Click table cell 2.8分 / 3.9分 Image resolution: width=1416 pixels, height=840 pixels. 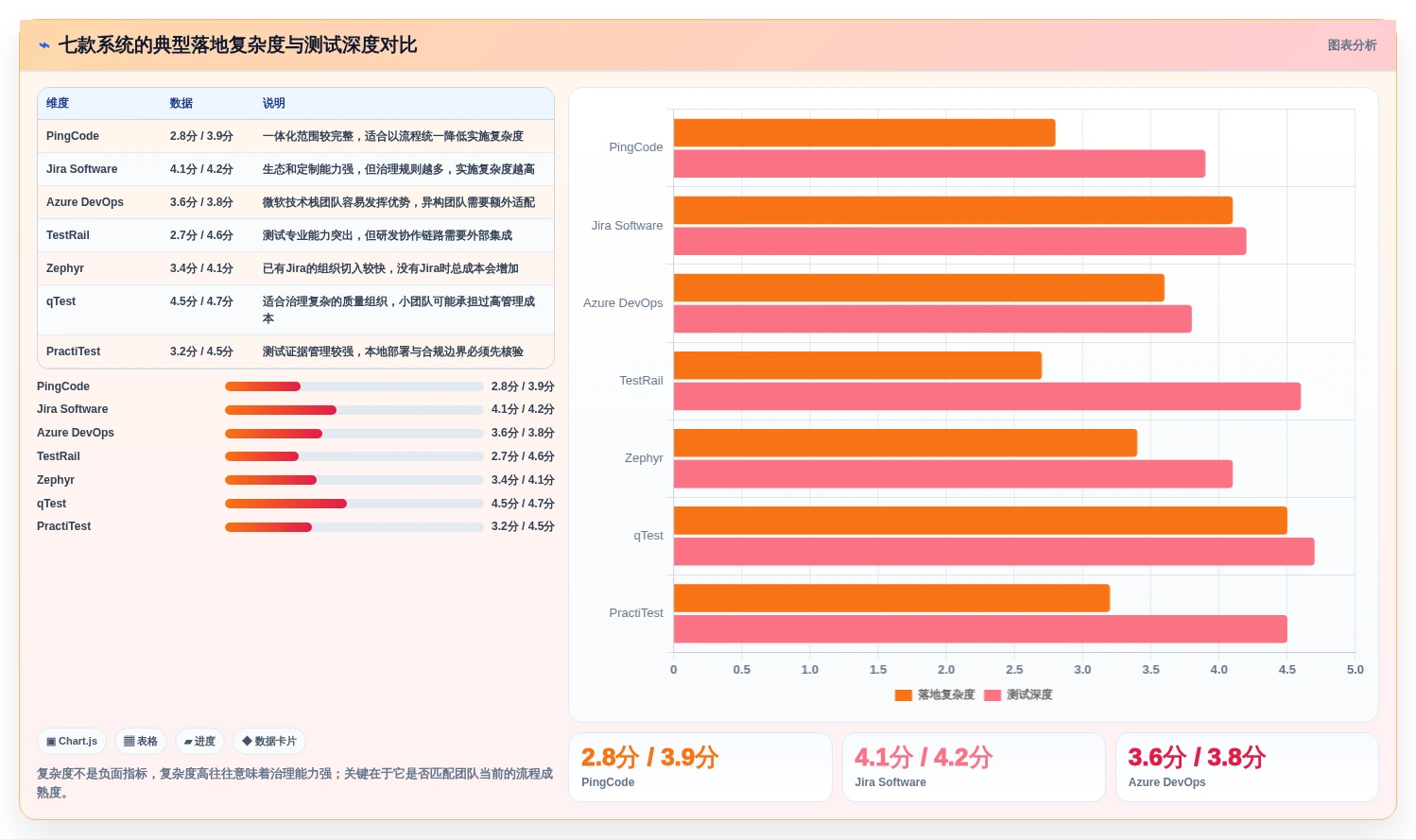201,136
